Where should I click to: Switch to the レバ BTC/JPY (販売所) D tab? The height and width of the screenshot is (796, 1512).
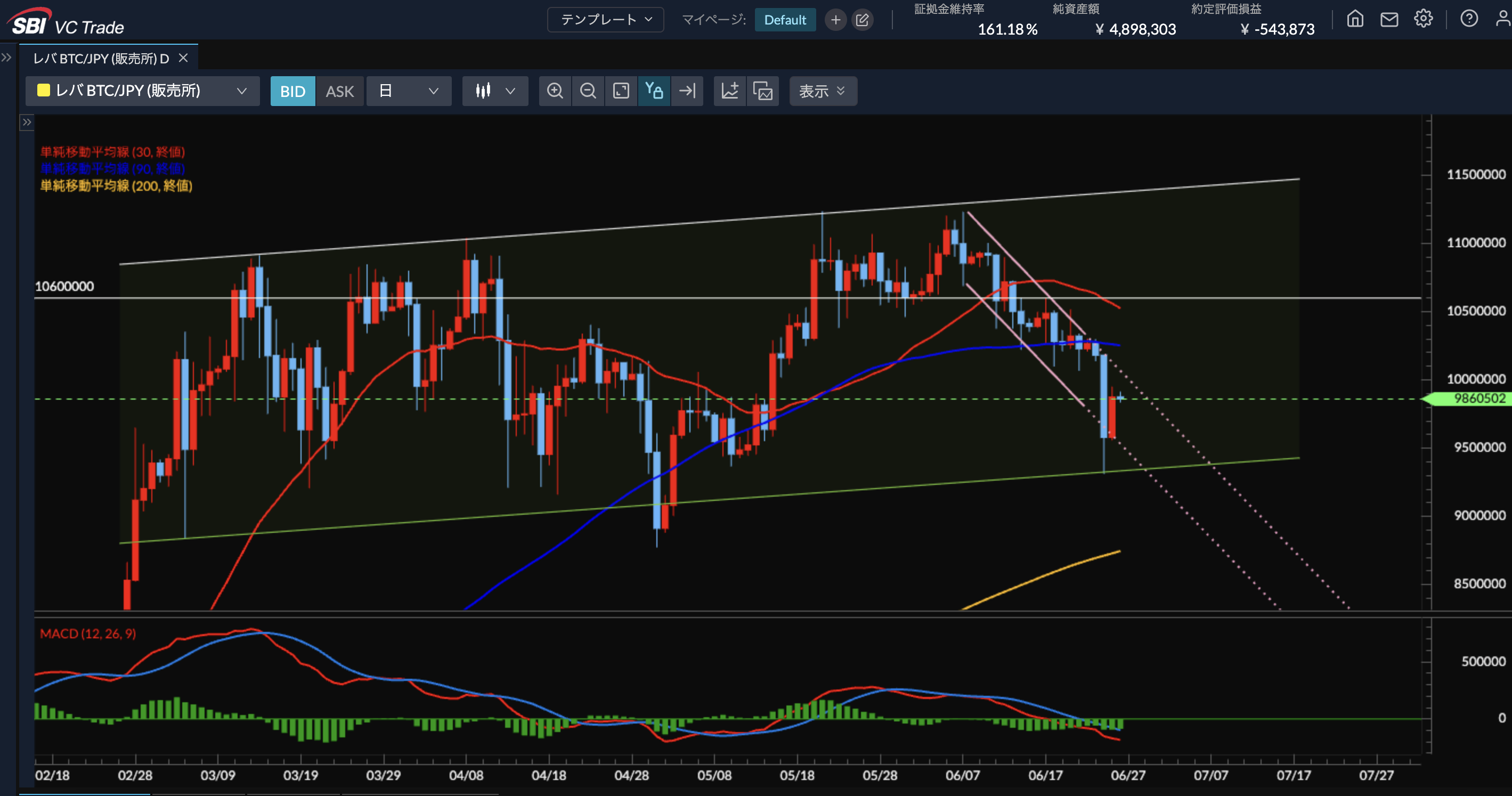click(101, 58)
